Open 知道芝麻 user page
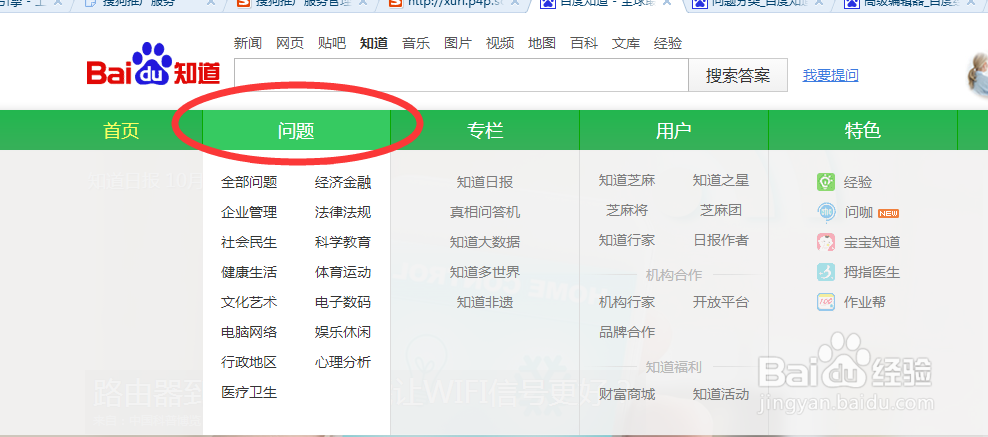The width and height of the screenshot is (988, 437). pos(627,181)
